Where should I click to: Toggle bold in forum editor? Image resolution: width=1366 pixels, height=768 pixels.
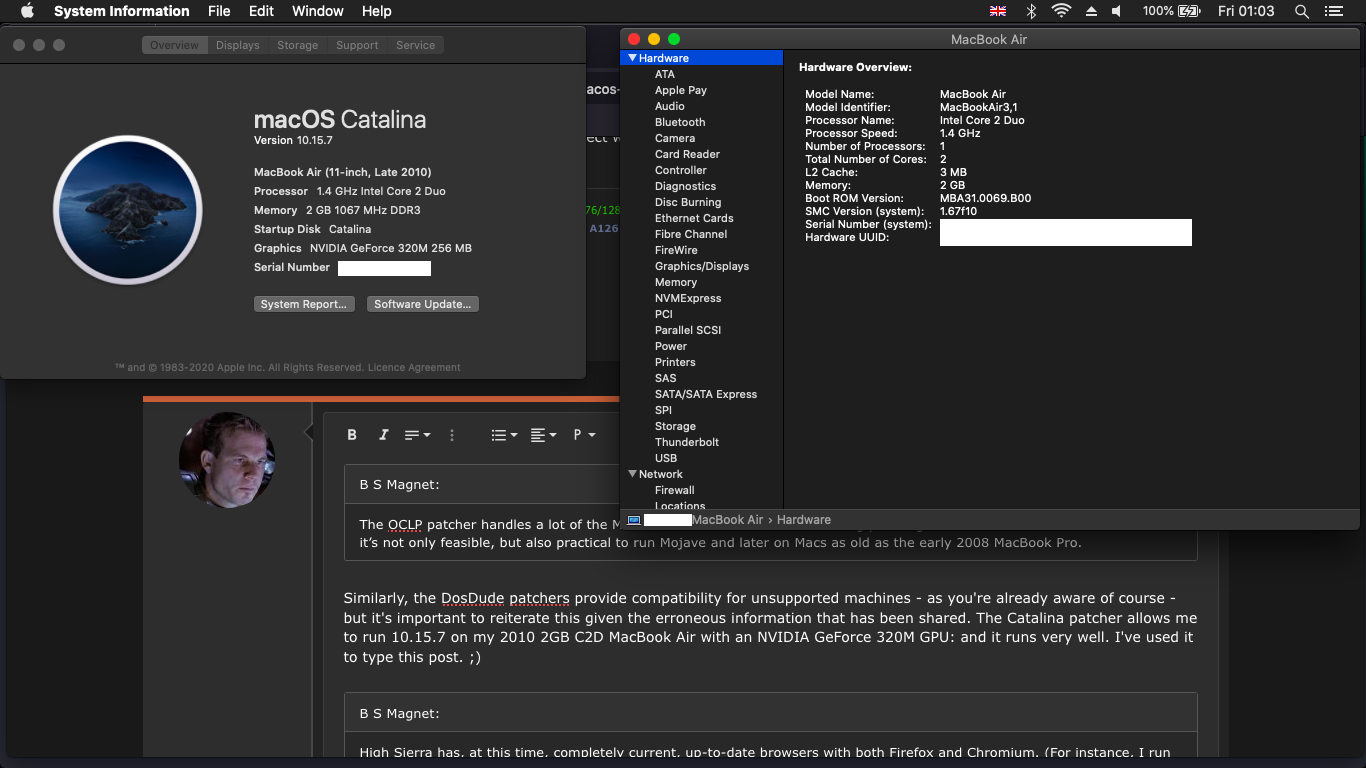click(352, 435)
